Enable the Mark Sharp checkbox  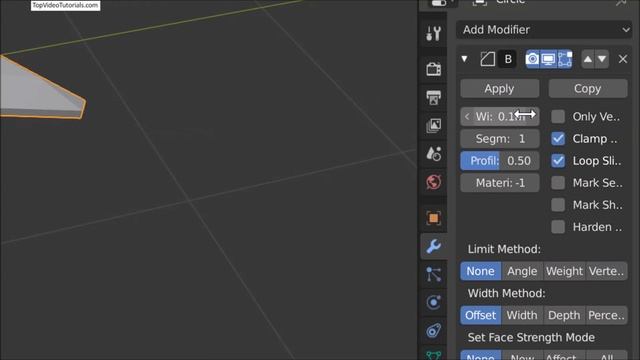coord(558,205)
